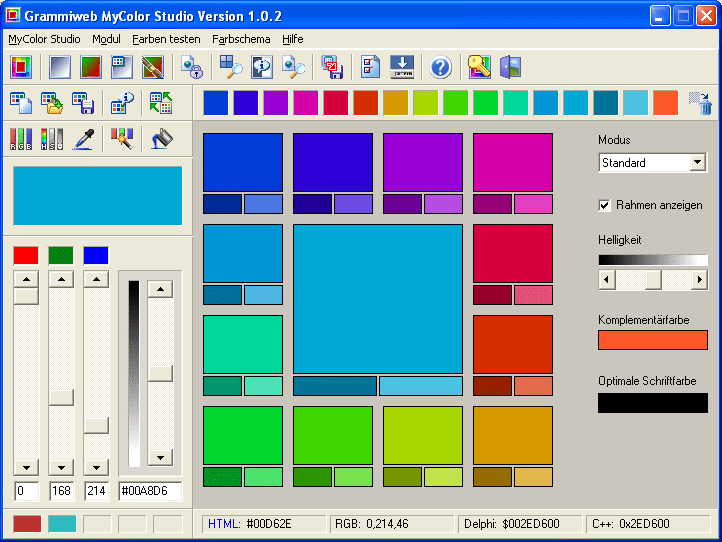Click the Optimale Schriftfarbe black swatch
Image resolution: width=722 pixels, height=542 pixels.
click(652, 402)
